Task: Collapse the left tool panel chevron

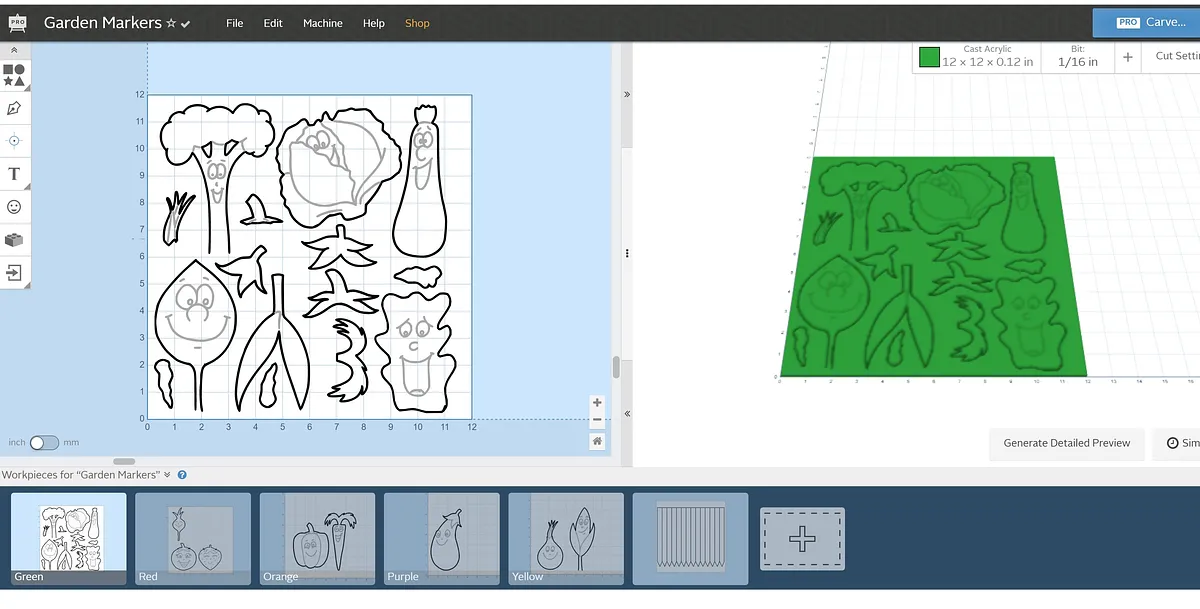Action: click(x=14, y=49)
